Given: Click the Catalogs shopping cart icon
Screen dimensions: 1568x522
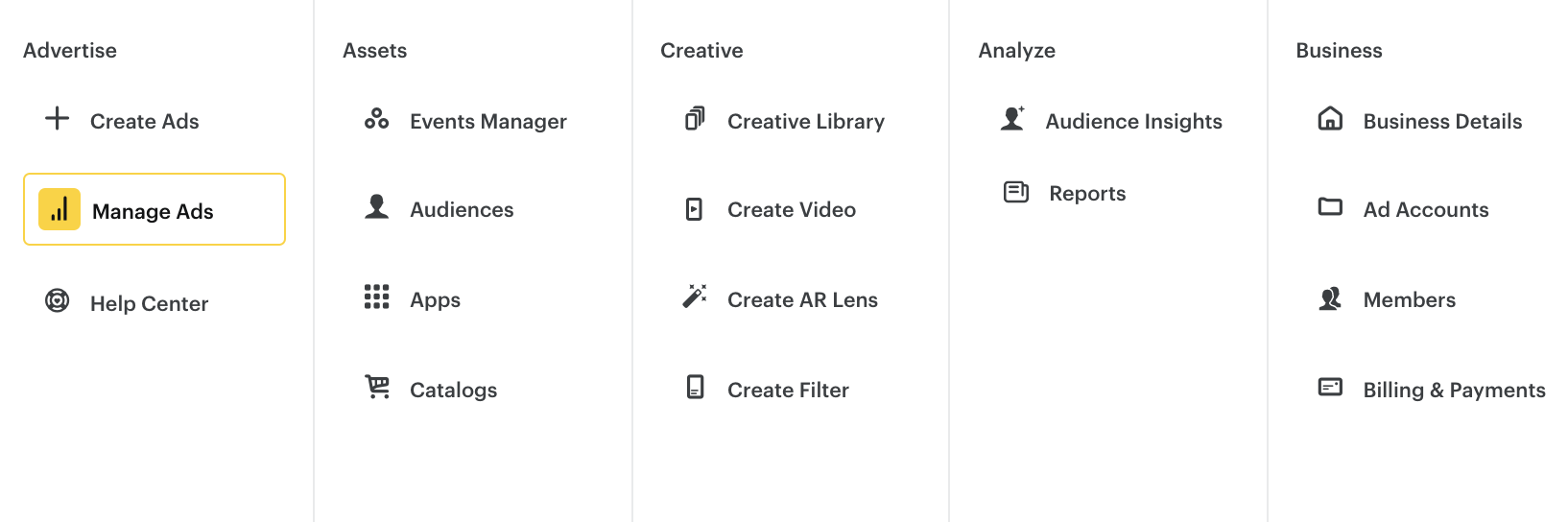Looking at the screenshot, I should (377, 387).
